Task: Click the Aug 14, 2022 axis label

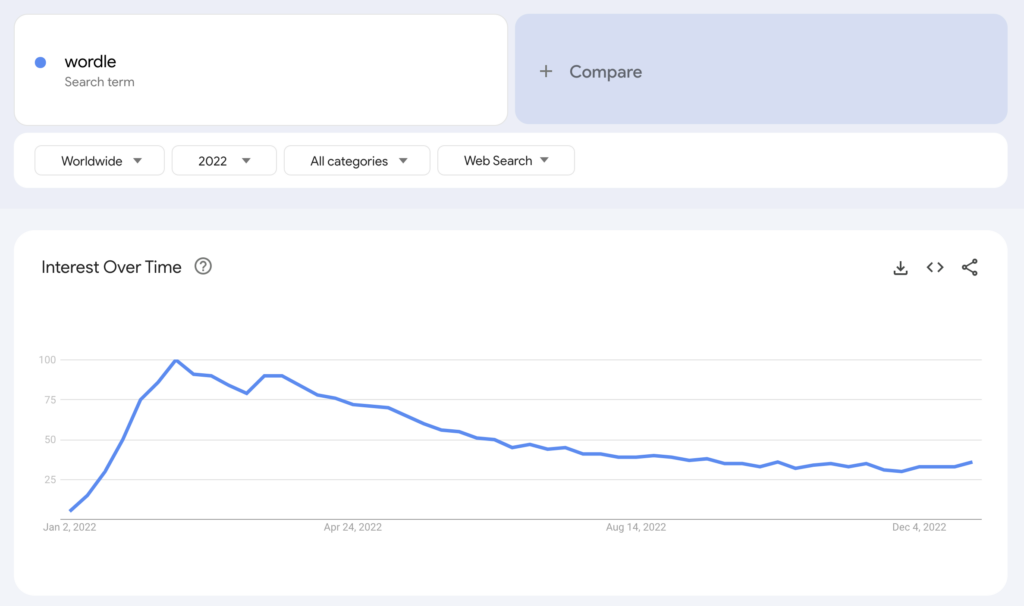Action: 635,527
